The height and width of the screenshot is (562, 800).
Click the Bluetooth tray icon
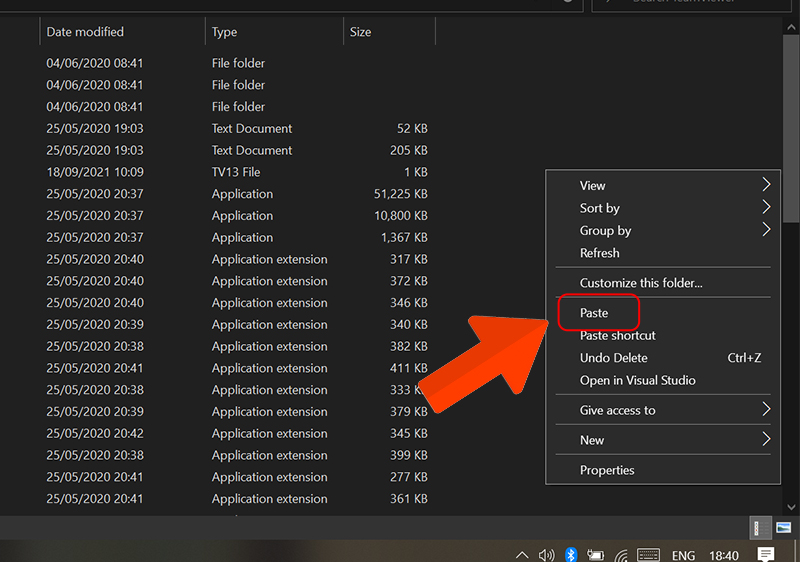pos(571,555)
